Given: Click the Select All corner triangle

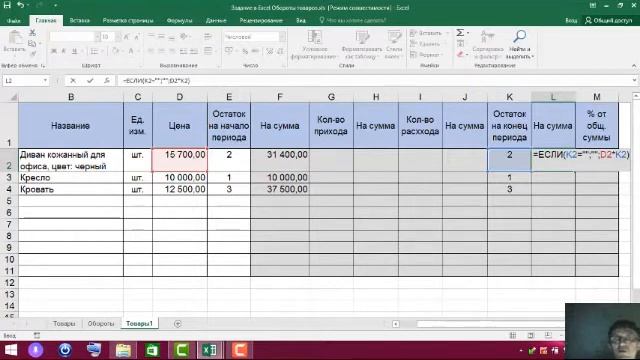Looking at the screenshot, I should coord(13,97).
